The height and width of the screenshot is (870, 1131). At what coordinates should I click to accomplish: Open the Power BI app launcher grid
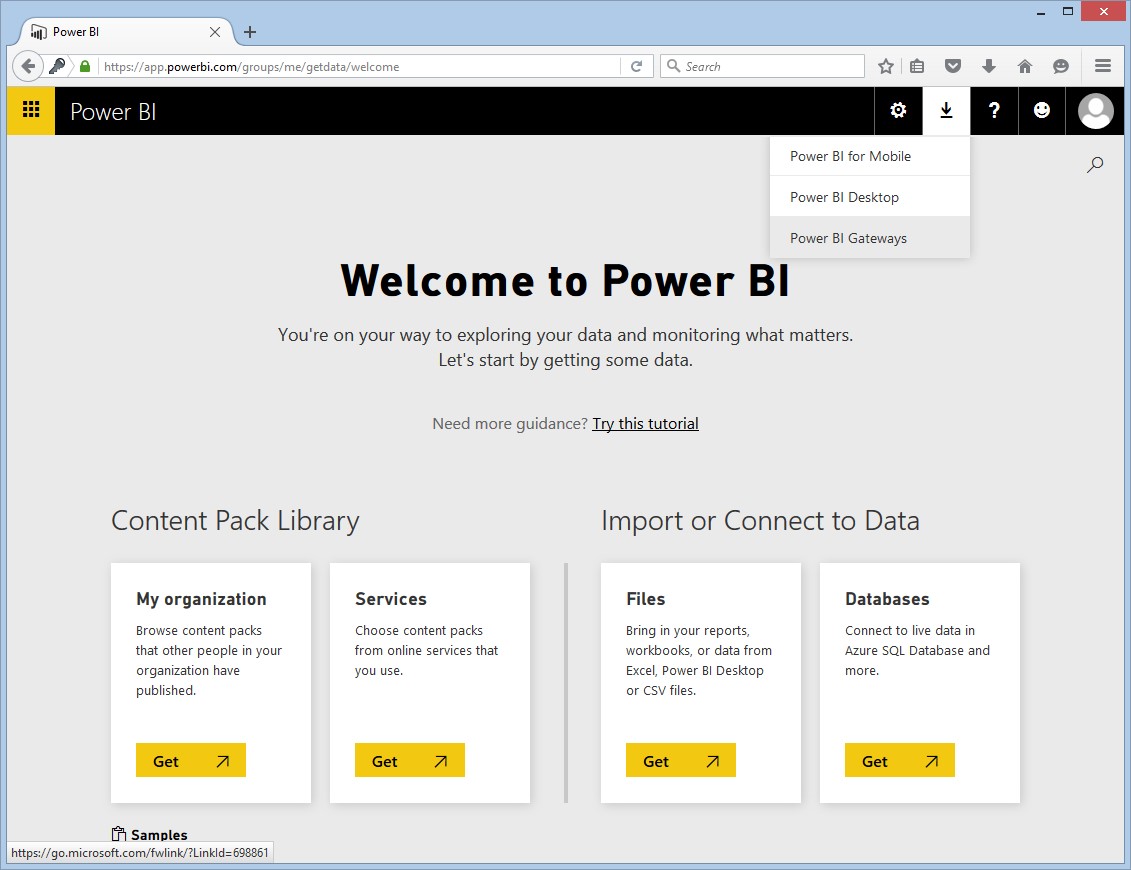click(31, 110)
